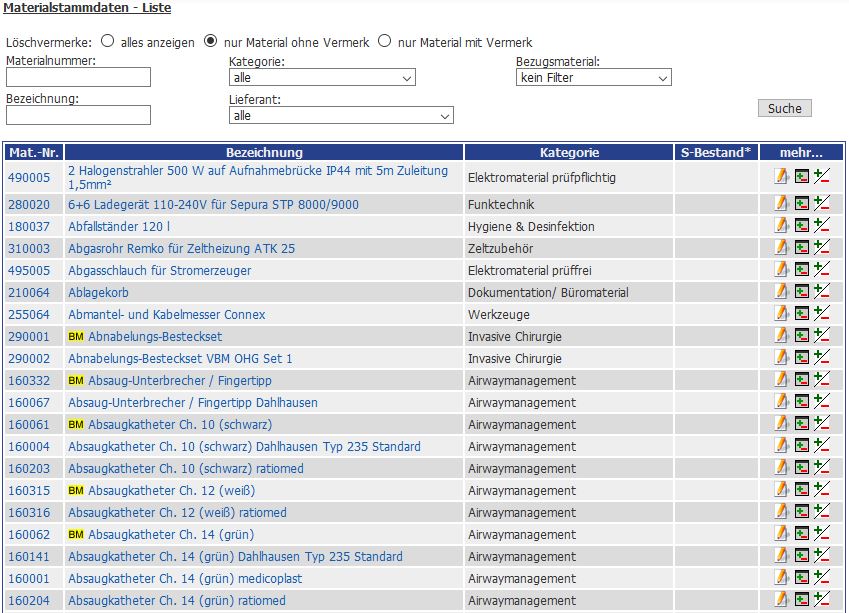849x613 pixels.
Task: Click the boxed plus/minus icon for material 280020
Action: click(802, 204)
